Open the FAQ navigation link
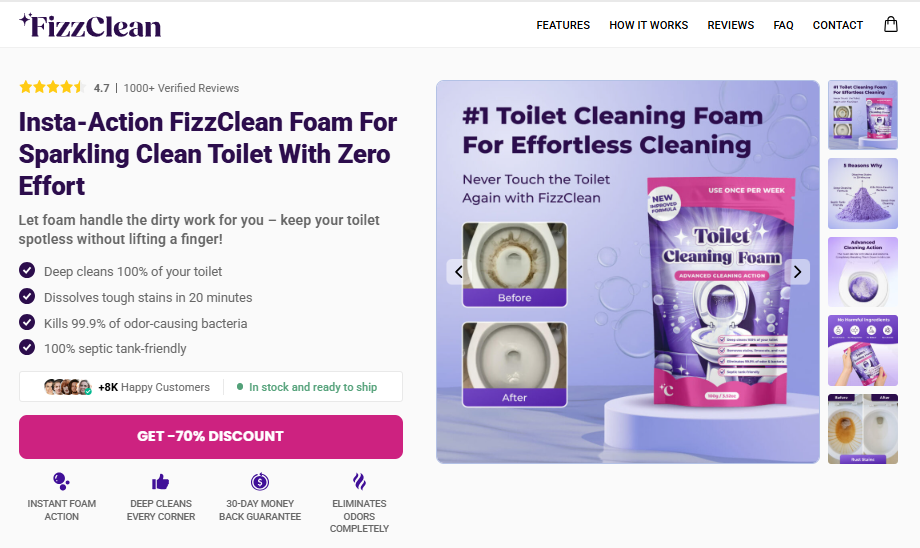This screenshot has width=920, height=548. point(783,25)
